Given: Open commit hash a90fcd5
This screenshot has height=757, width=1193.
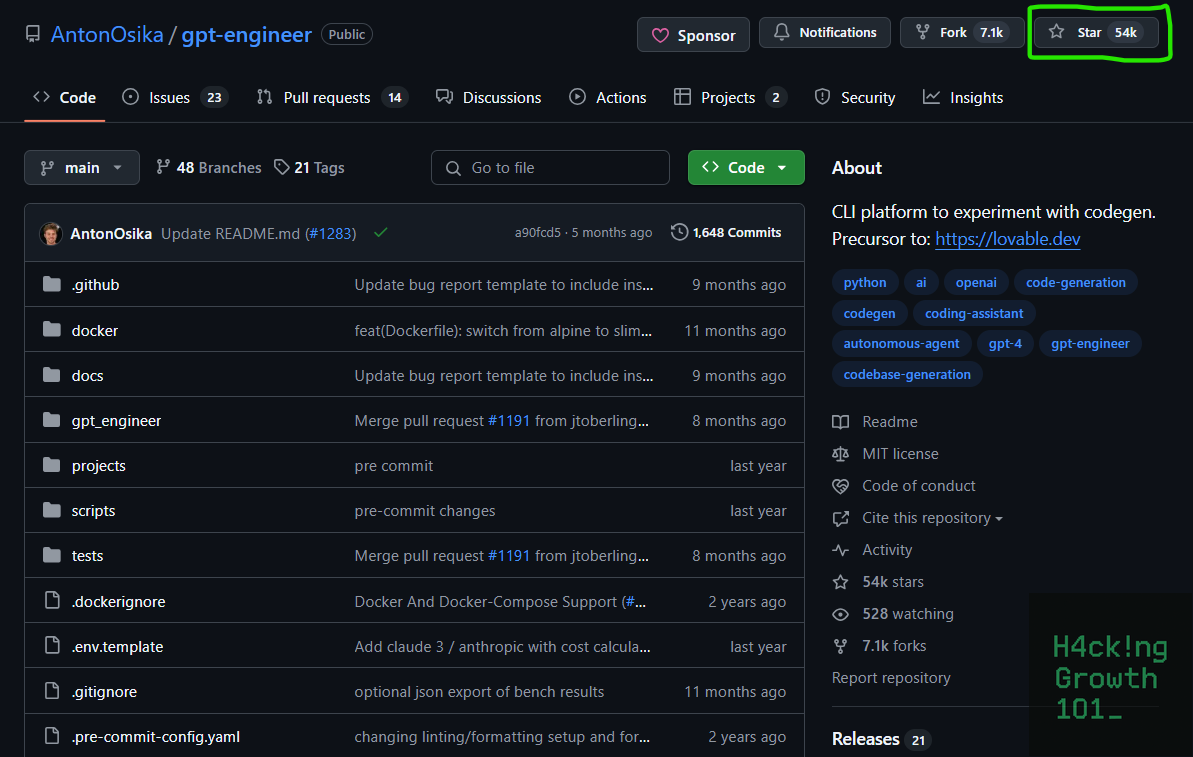Looking at the screenshot, I should (537, 233).
